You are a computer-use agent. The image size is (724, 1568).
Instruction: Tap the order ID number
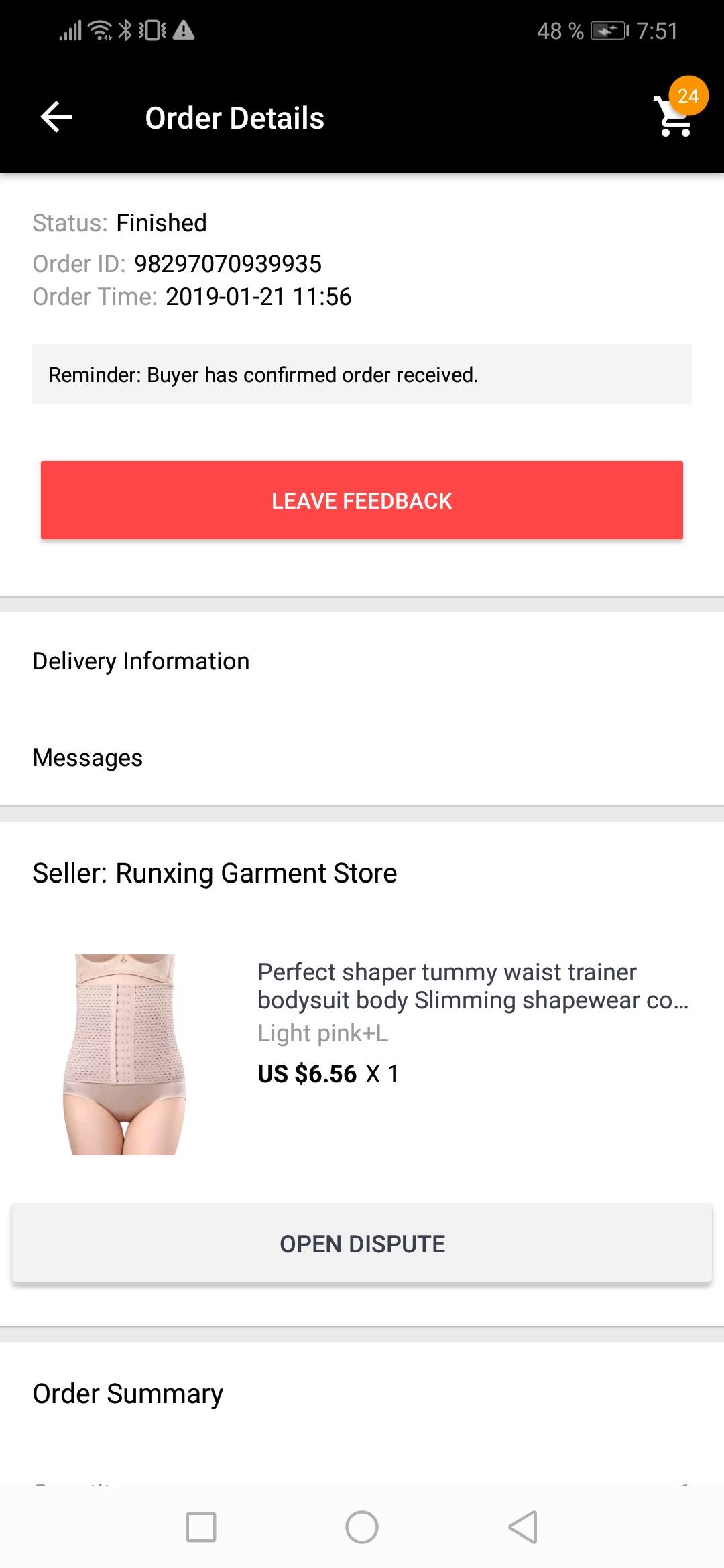pos(228,263)
